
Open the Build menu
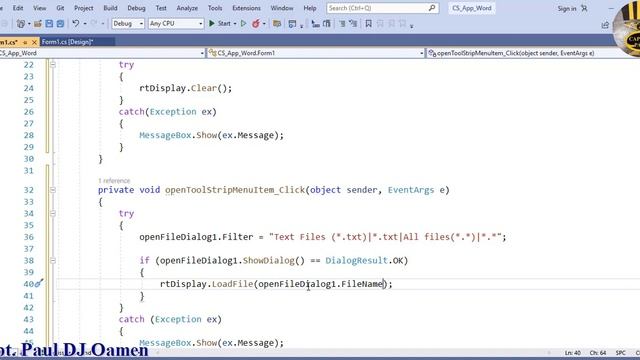[x=110, y=8]
